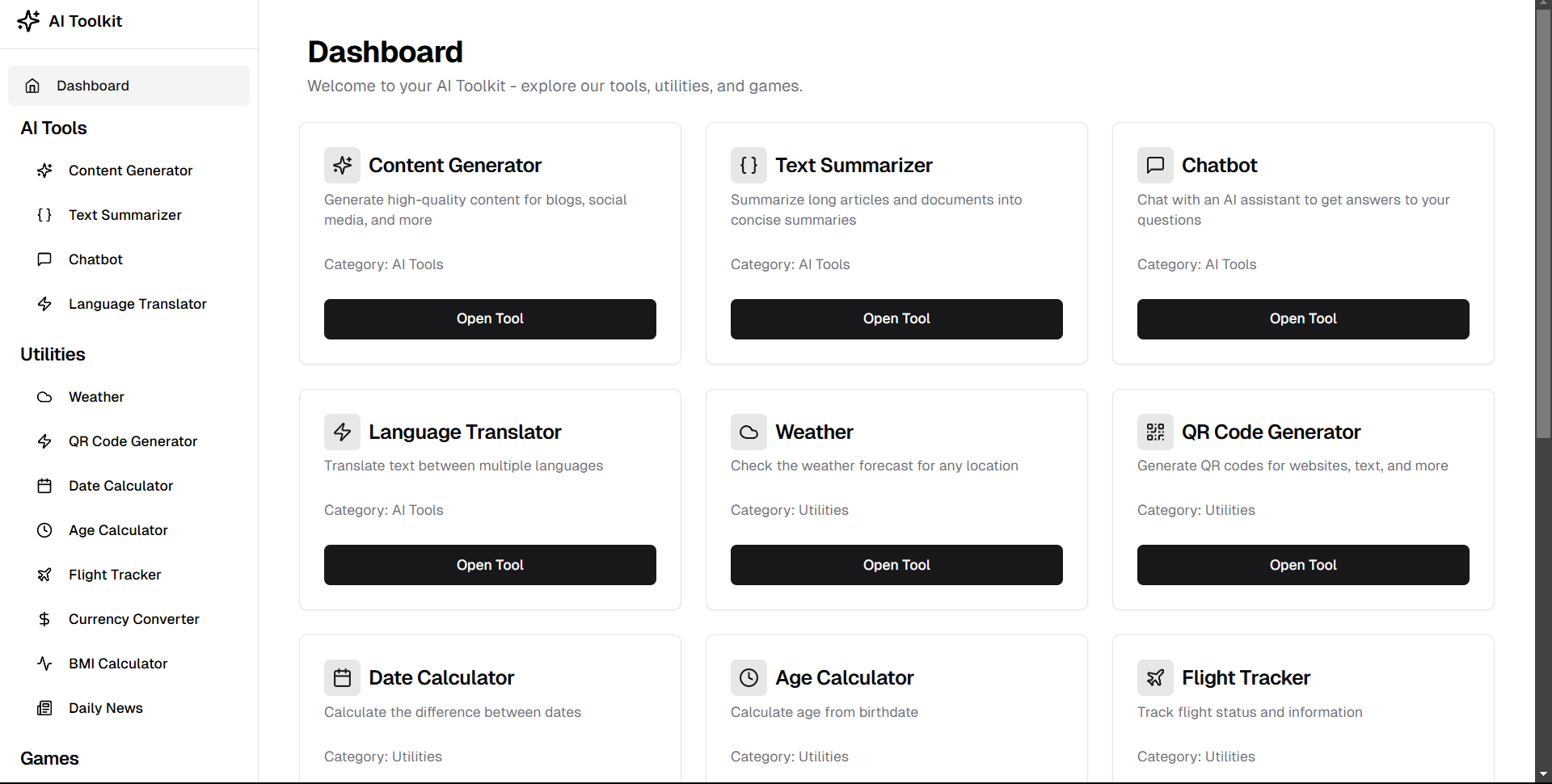Click the Chatbot card's speech bubble icon
The height and width of the screenshot is (784, 1552).
click(x=1155, y=165)
